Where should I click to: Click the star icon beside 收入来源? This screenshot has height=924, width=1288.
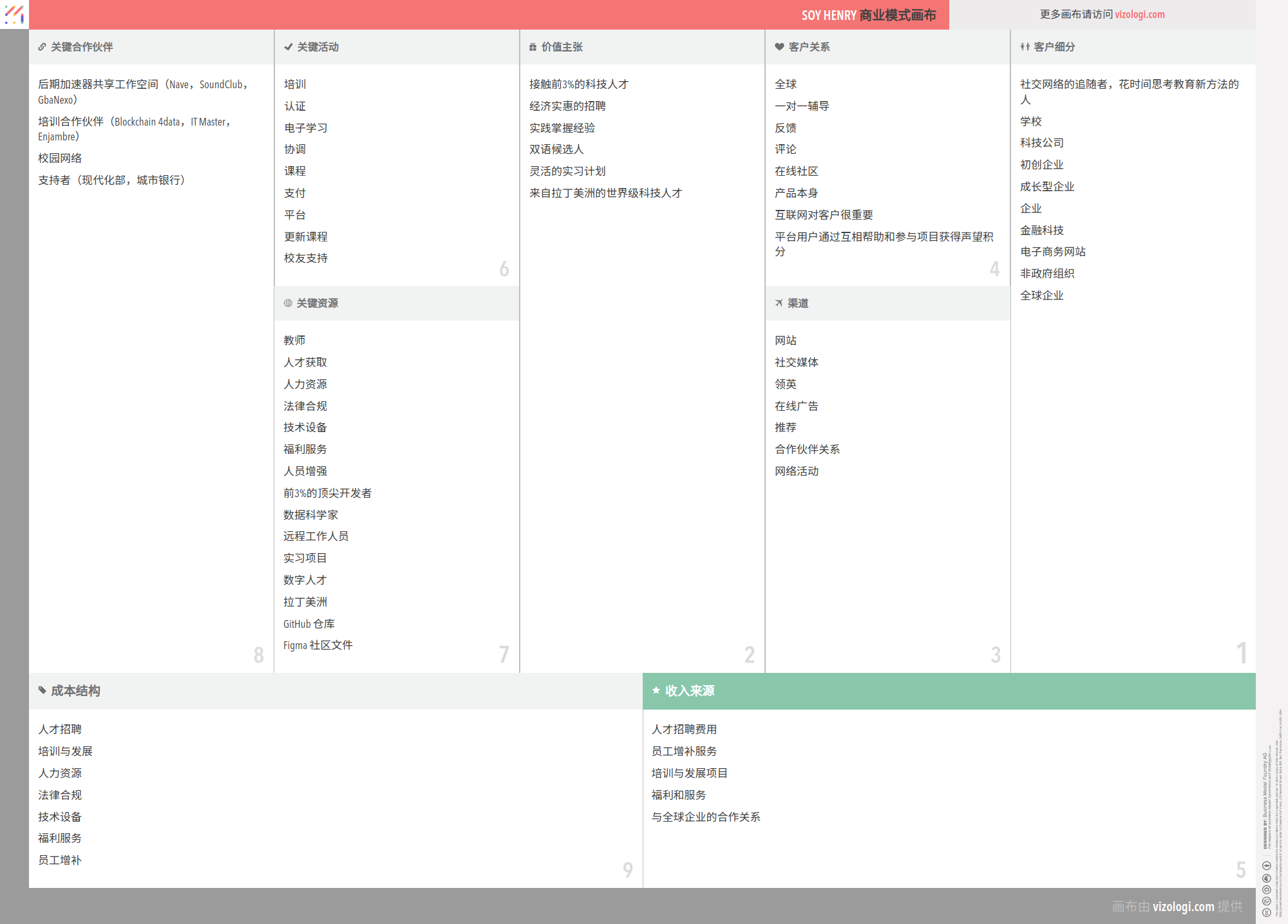[656, 690]
